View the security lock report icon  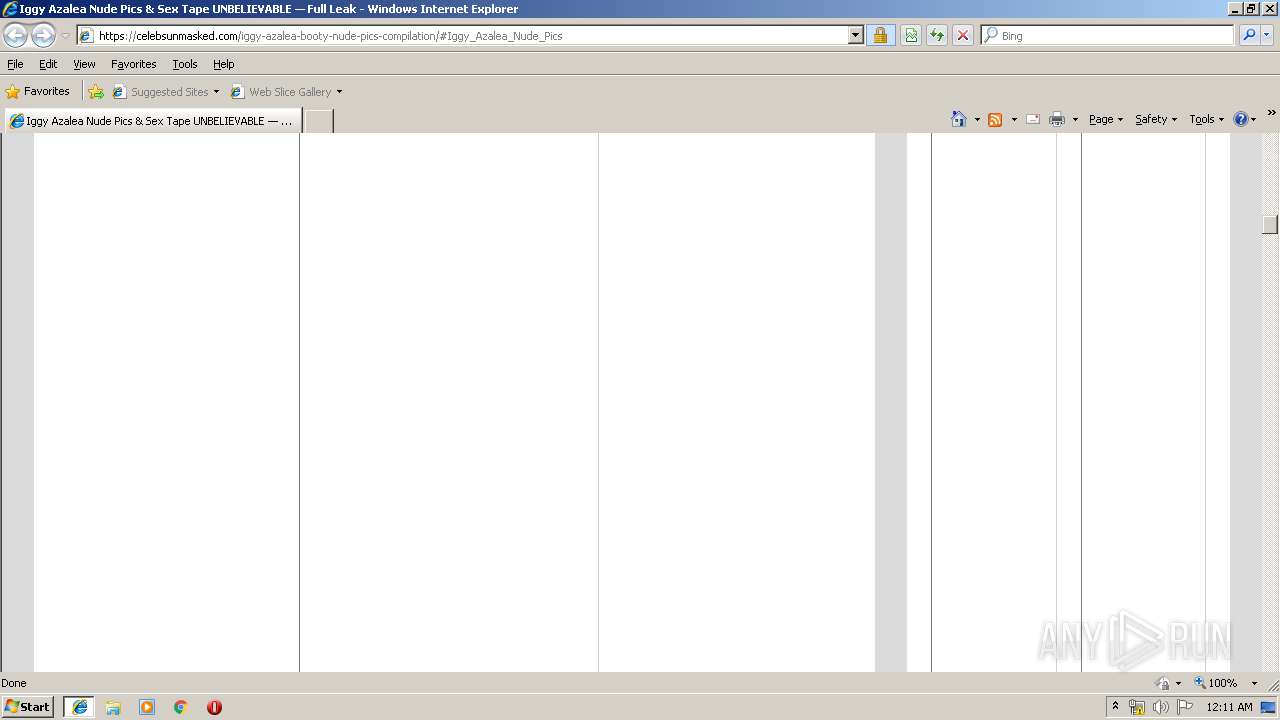pyautogui.click(x=880, y=36)
